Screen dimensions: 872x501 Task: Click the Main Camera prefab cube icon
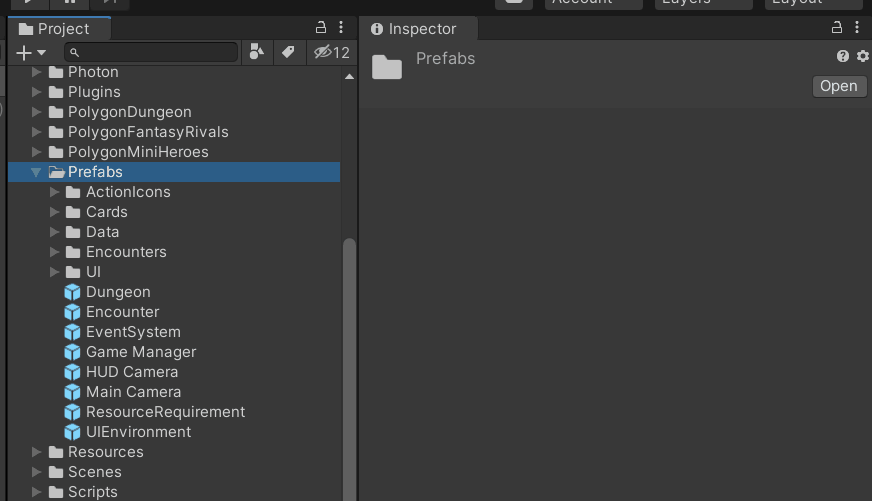[x=72, y=392]
